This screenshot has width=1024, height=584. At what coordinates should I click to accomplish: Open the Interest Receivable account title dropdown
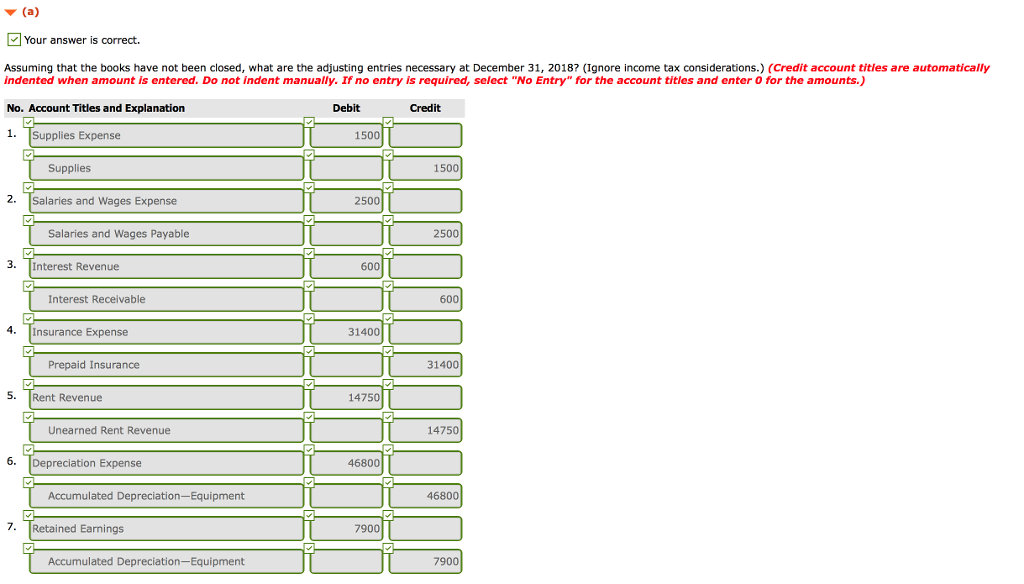coord(165,299)
